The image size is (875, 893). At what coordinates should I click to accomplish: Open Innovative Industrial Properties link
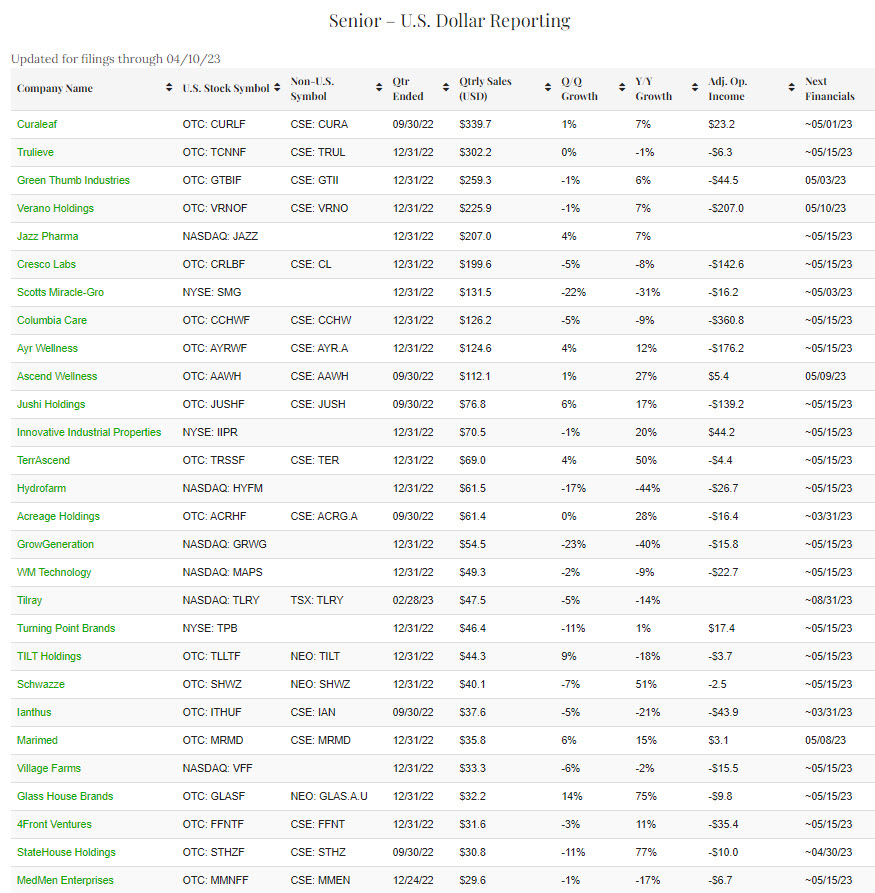(89, 432)
